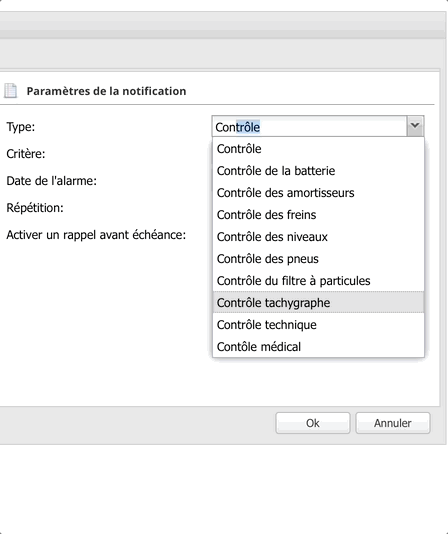Click the notification parameters document icon
The width and height of the screenshot is (448, 534).
pyautogui.click(x=11, y=91)
